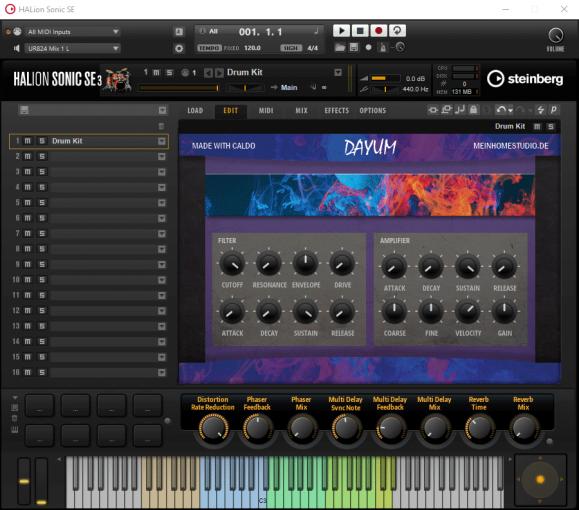Open the UR824 Mix 1 L output dropdown
The height and width of the screenshot is (510, 579).
click(72, 48)
